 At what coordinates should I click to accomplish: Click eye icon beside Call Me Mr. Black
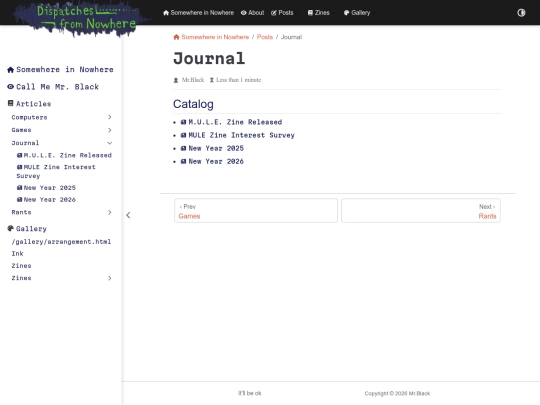[11, 86]
